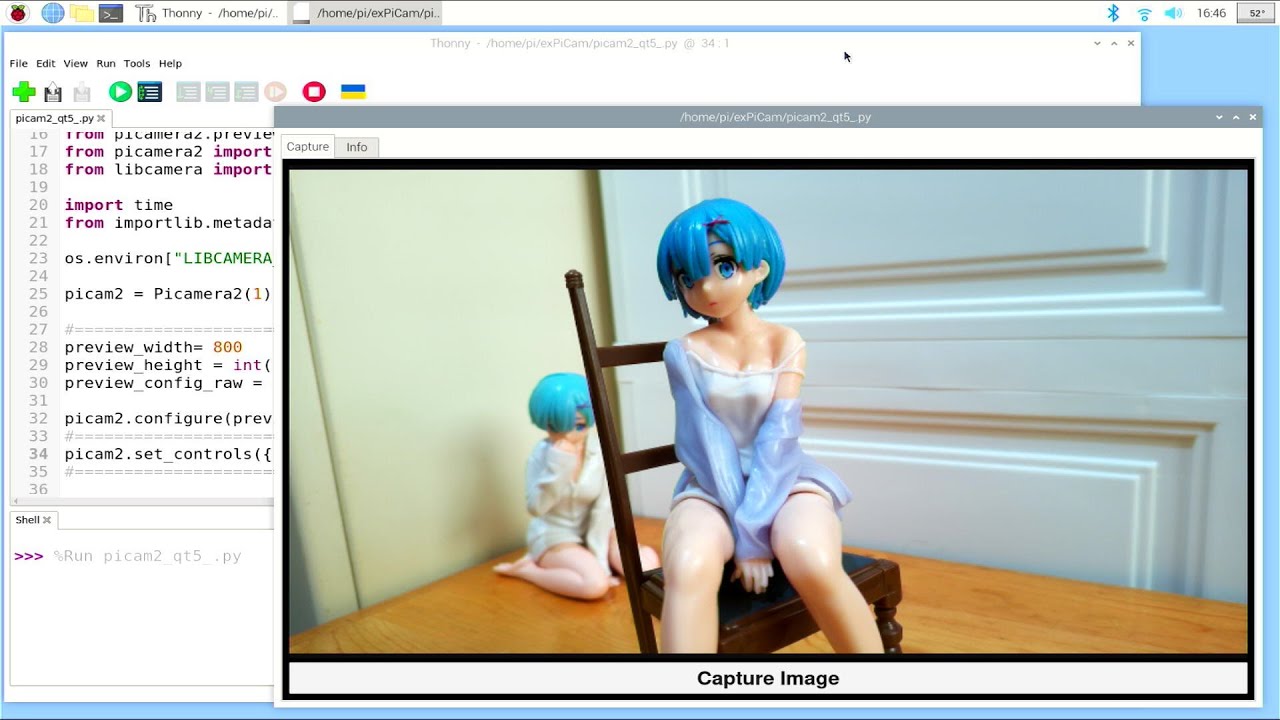
Task: Launch the Terminal from the taskbar
Action: pos(111,13)
